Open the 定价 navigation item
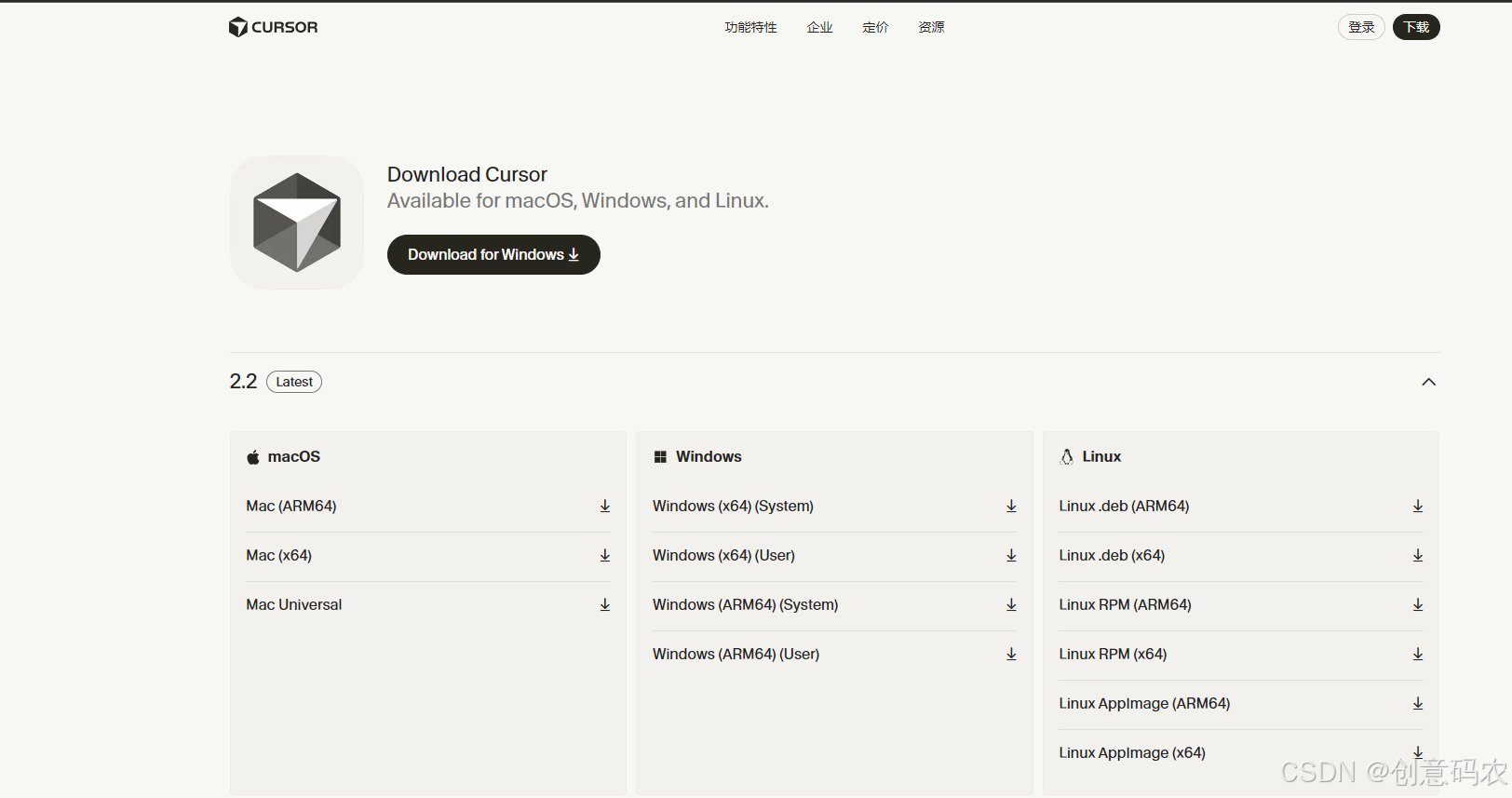 876,27
